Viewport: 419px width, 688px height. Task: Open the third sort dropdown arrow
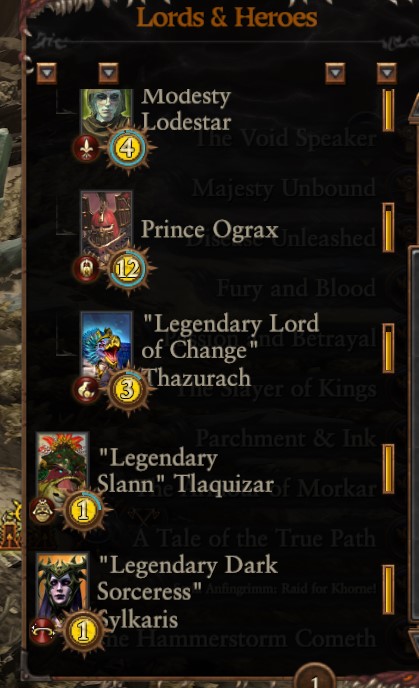pyautogui.click(x=335, y=73)
